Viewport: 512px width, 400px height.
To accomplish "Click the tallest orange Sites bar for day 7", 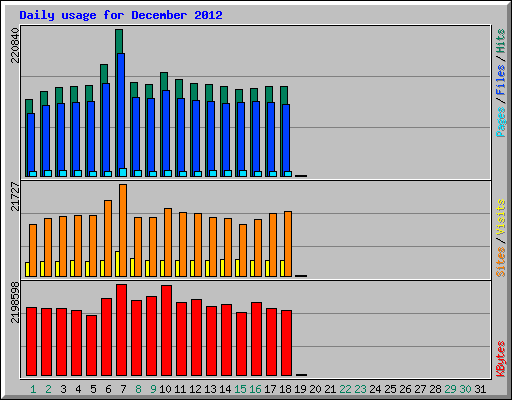I will [123, 230].
